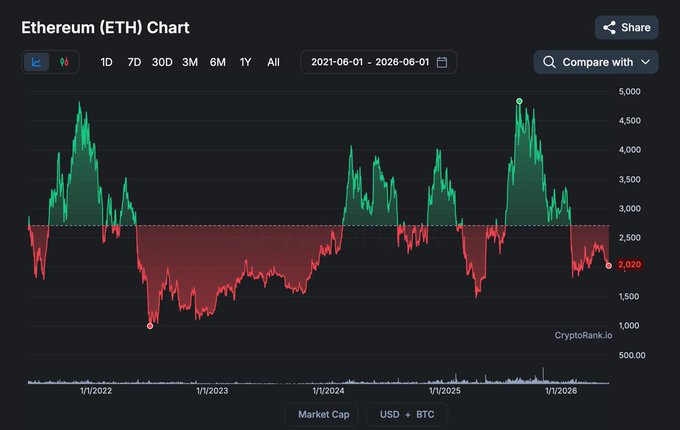Select the 1Y time range

[245, 62]
